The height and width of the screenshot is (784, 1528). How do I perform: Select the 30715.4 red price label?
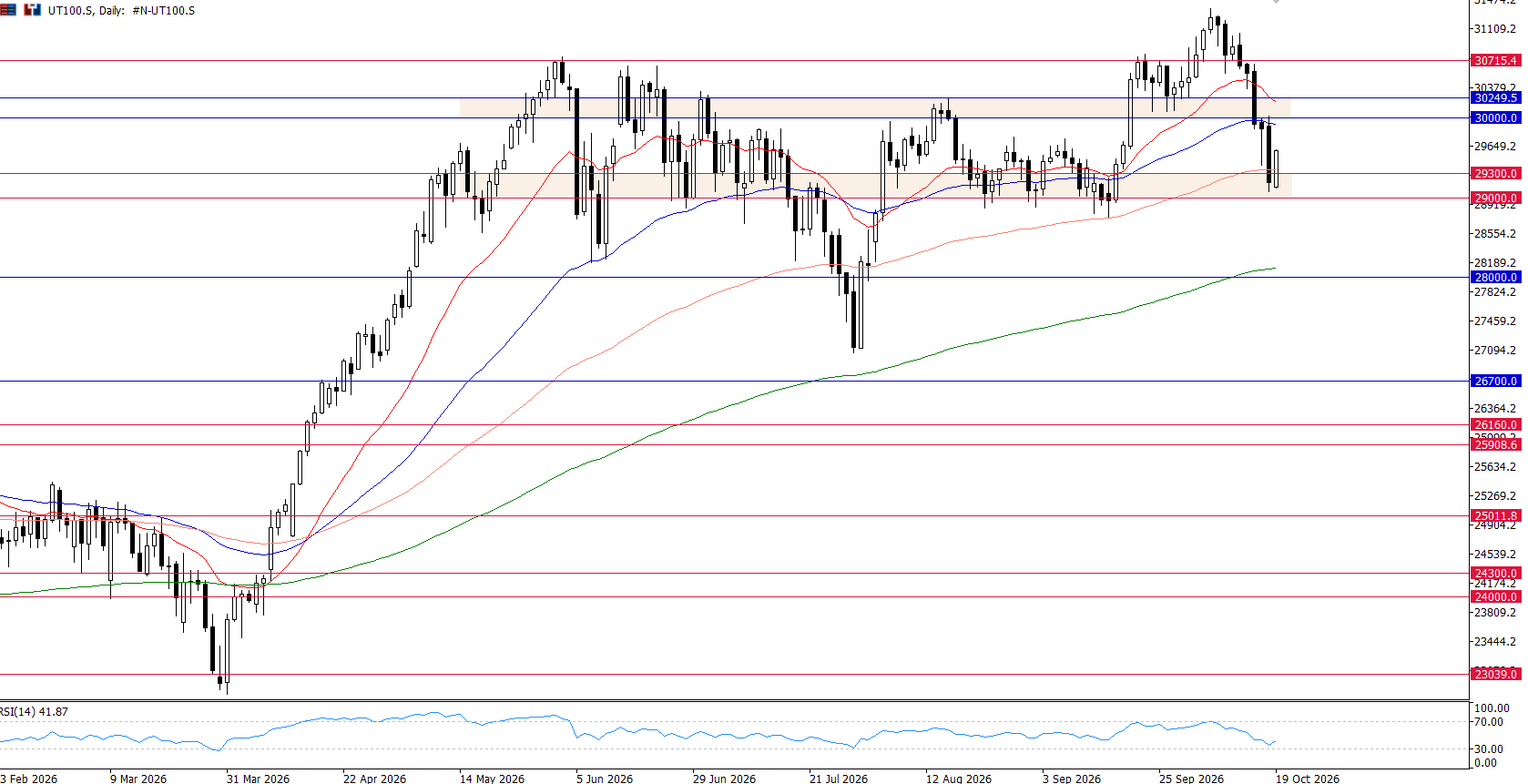click(x=1495, y=61)
